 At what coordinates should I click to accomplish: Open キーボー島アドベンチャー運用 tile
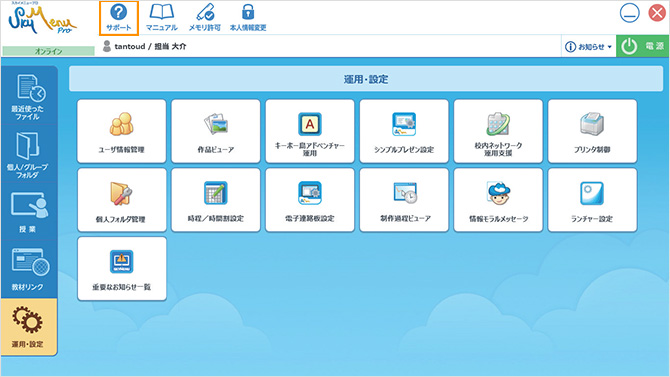click(310, 131)
